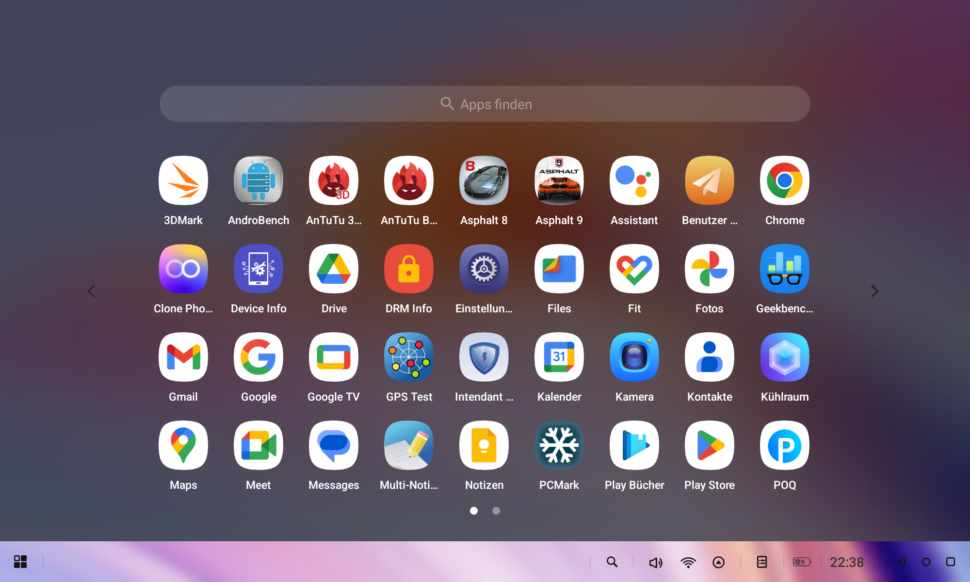The width and height of the screenshot is (970, 582).
Task: Launch Chrome browser
Action: coord(784,181)
